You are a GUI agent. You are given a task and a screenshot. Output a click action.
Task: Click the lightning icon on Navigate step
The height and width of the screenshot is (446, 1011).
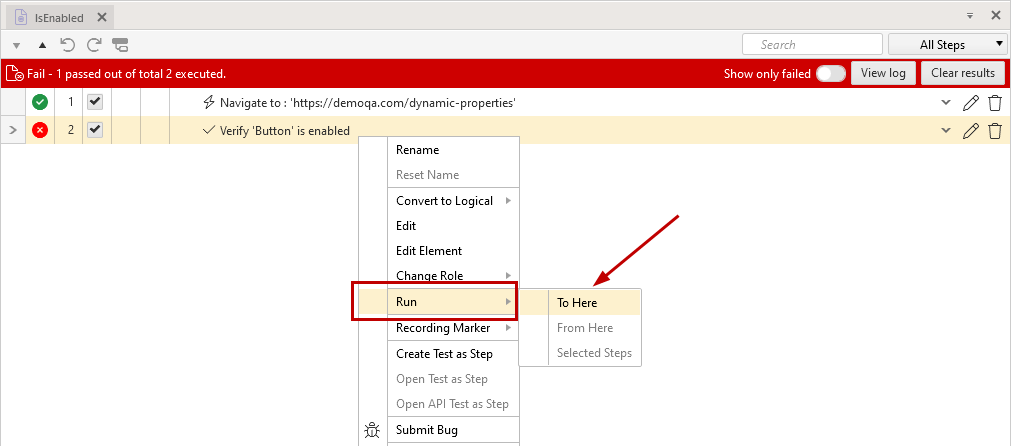(x=208, y=102)
